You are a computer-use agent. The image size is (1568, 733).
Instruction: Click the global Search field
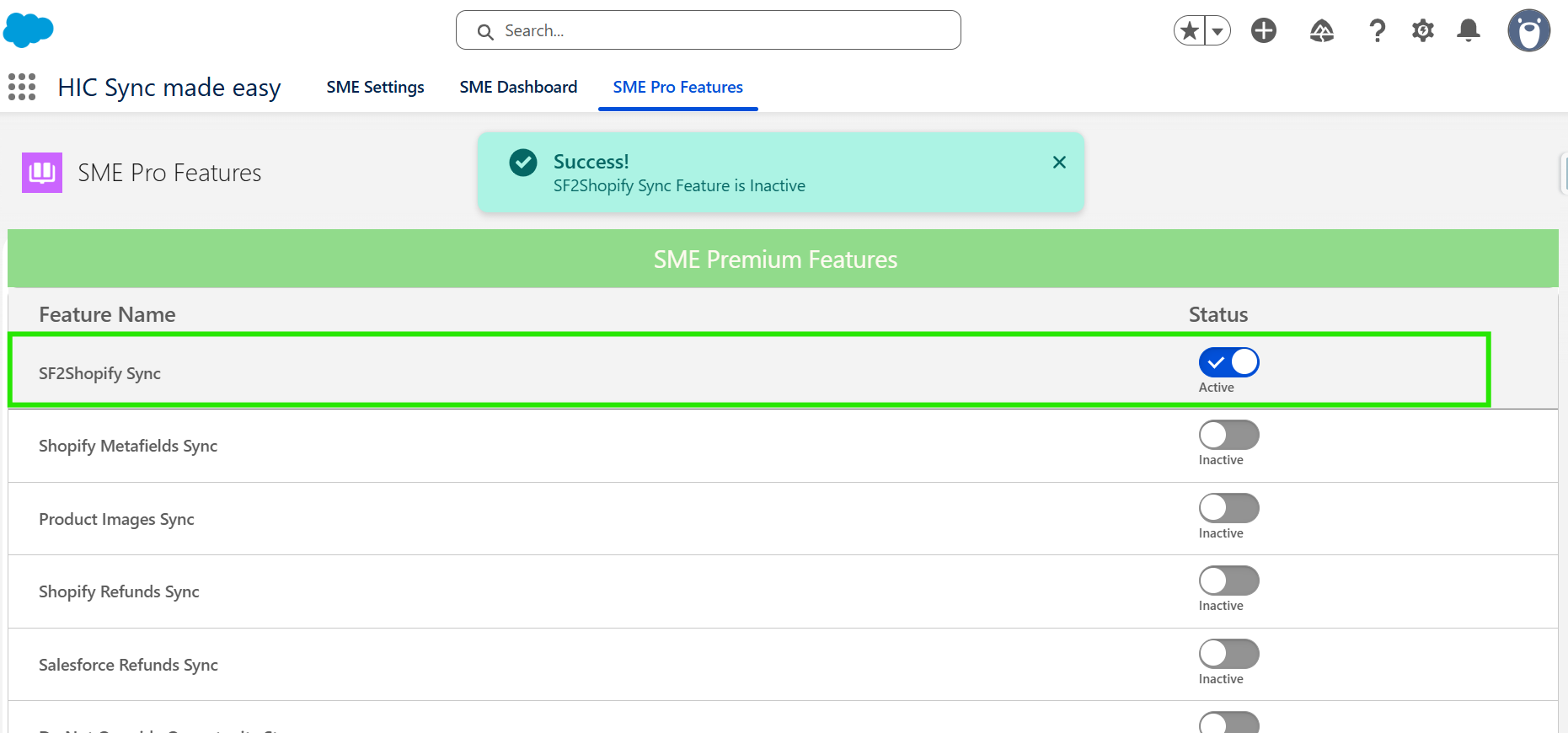[x=708, y=30]
